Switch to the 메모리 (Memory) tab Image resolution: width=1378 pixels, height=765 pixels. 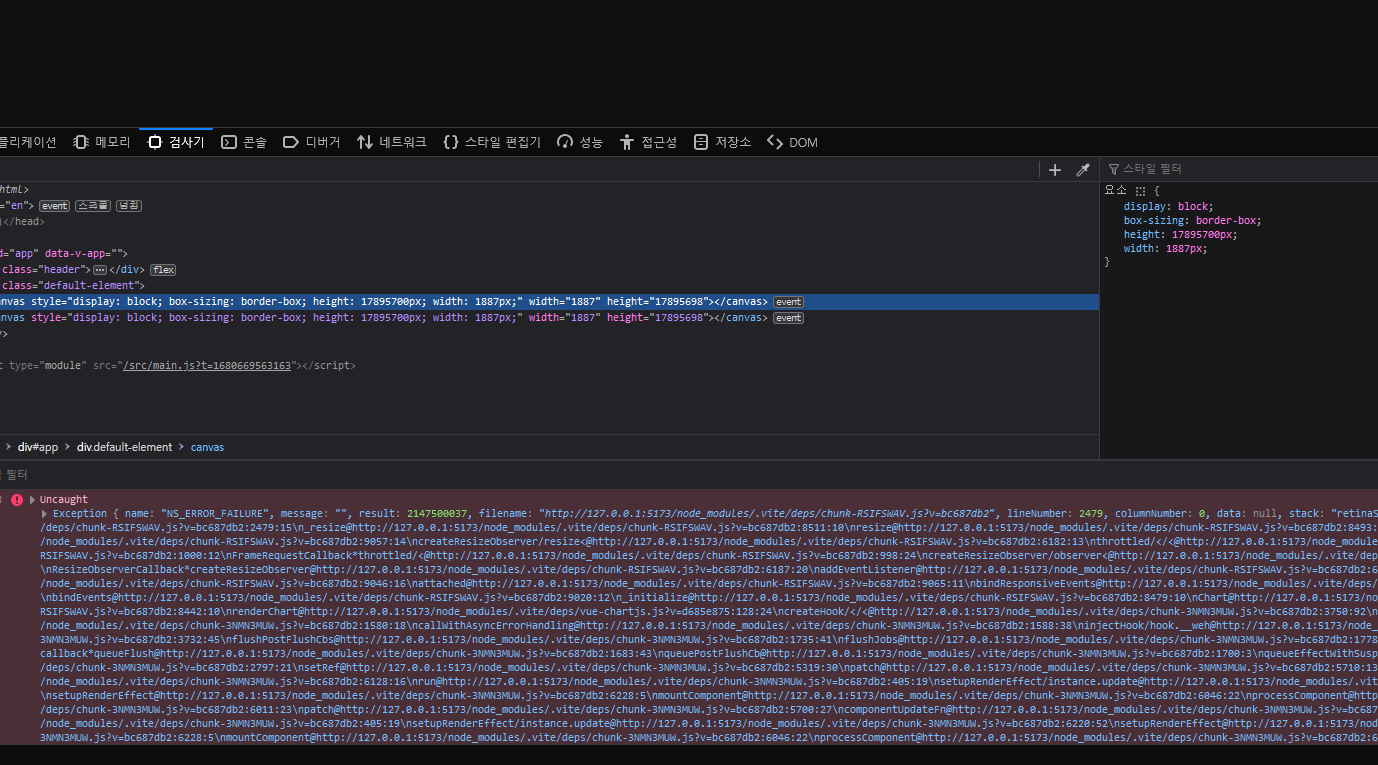pyautogui.click(x=102, y=142)
